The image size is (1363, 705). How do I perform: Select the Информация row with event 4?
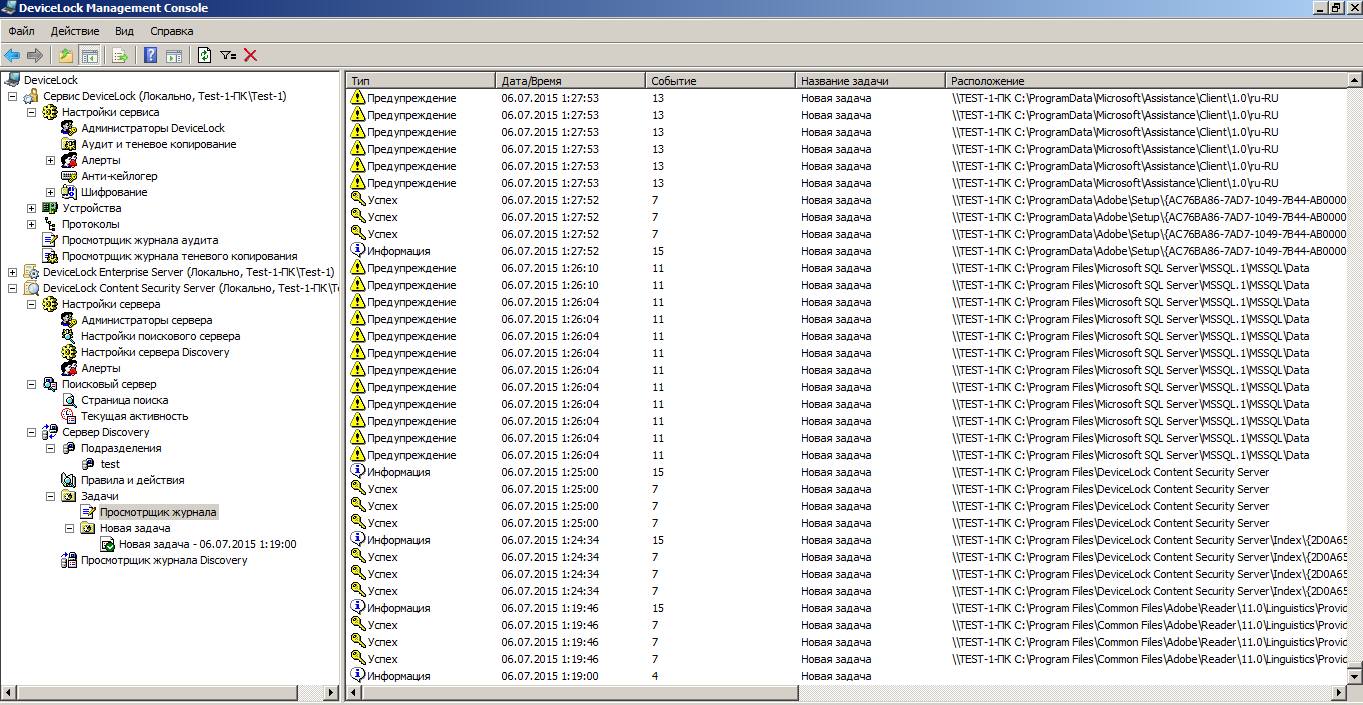847,676
